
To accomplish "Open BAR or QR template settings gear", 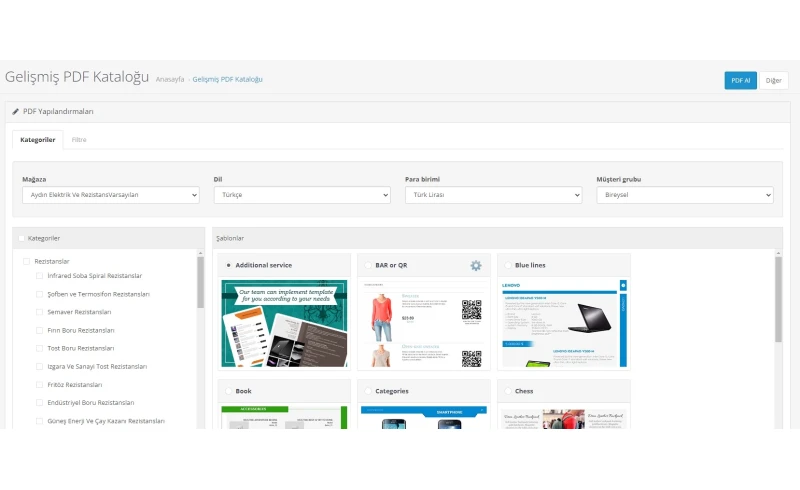I will 476,265.
